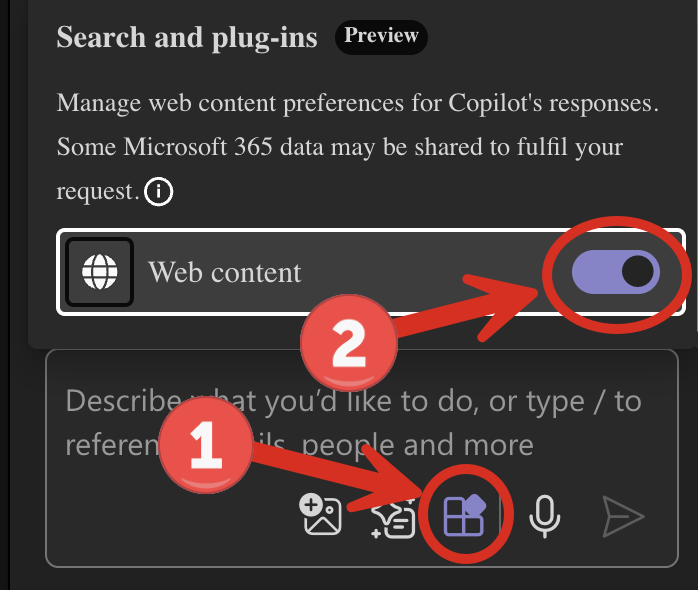
Task: Select the "Web content" label text
Action: pos(224,272)
